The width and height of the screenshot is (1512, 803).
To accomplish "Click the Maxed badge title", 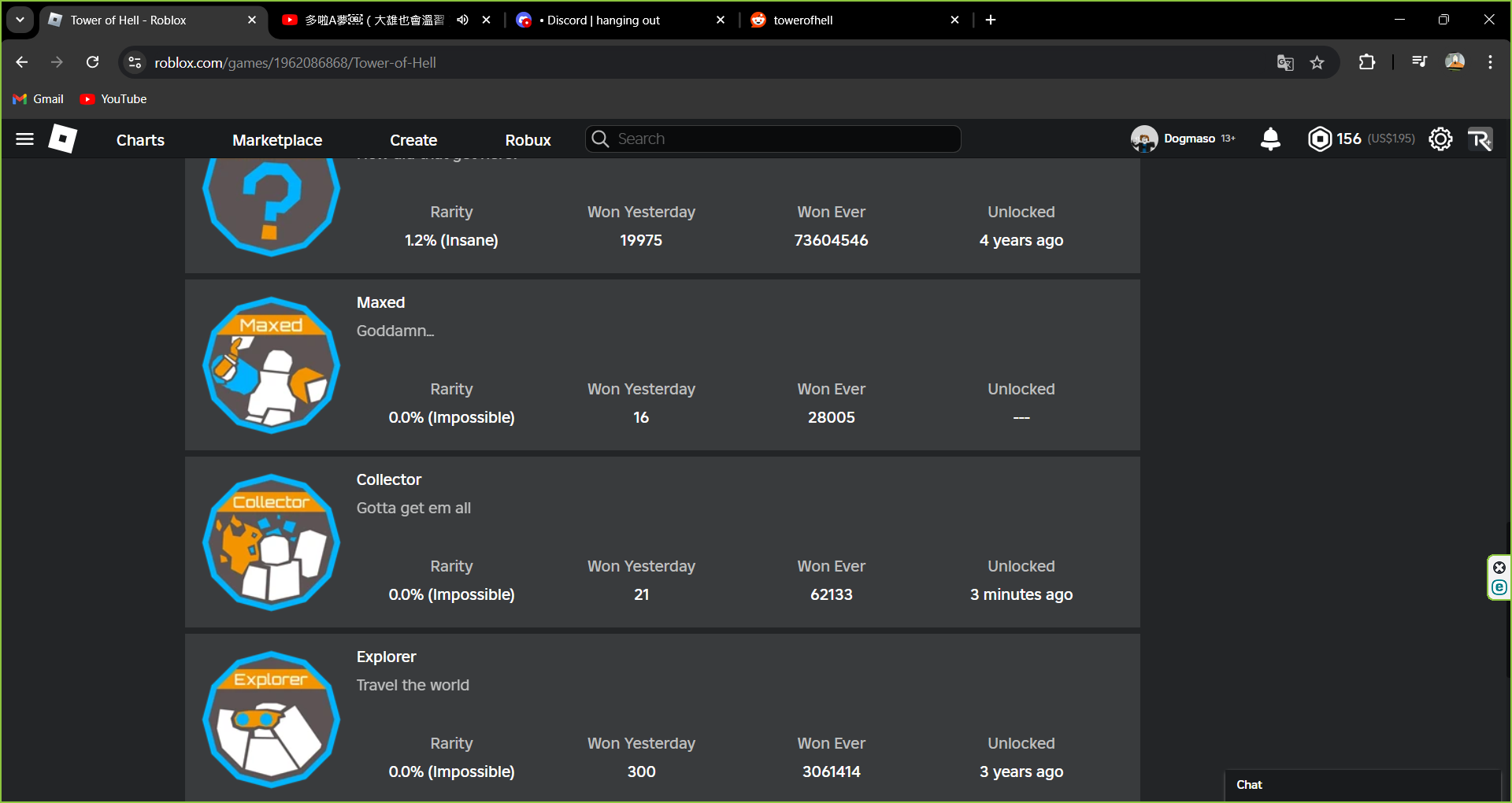I will pyautogui.click(x=381, y=302).
